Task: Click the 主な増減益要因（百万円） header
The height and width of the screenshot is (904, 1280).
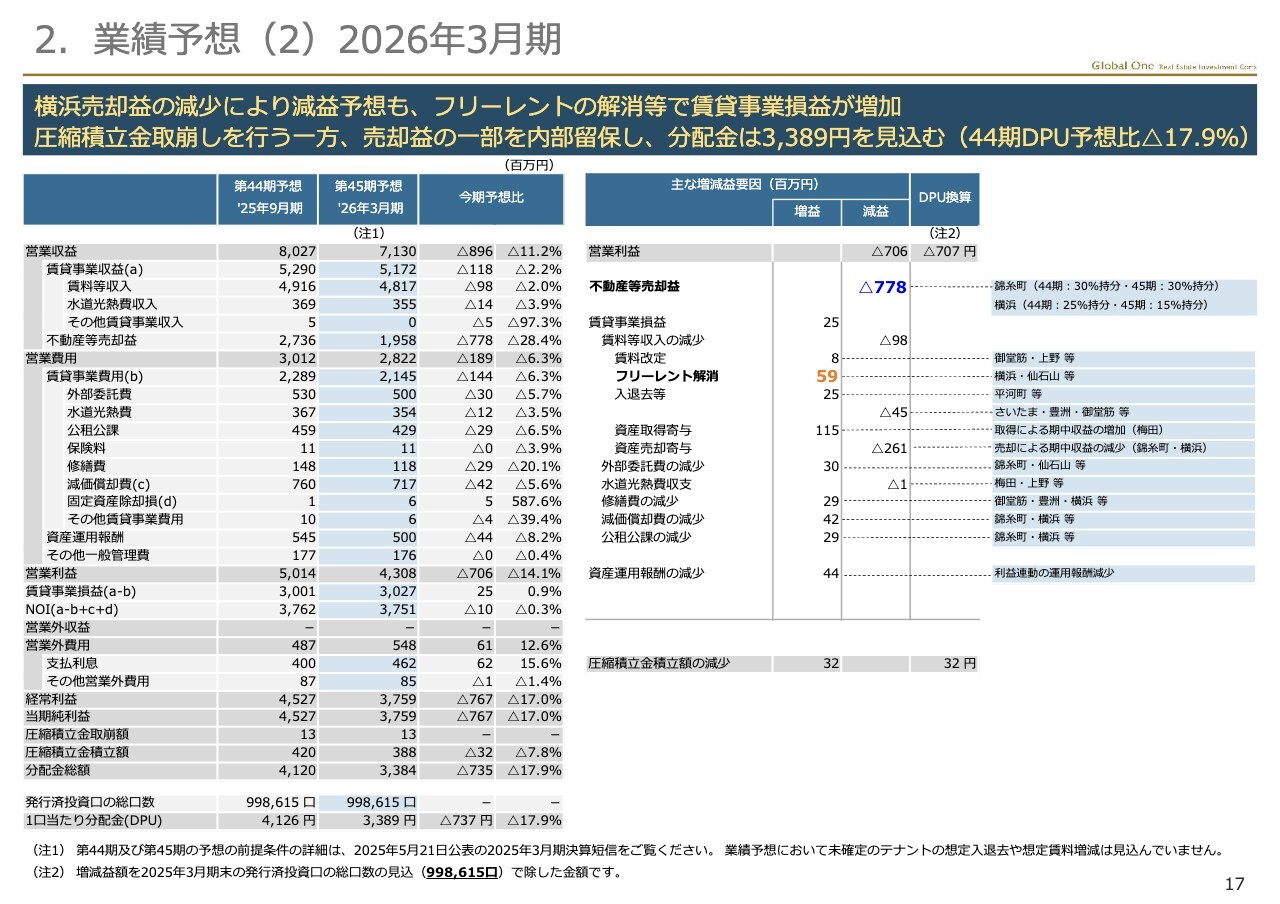Action: [745, 185]
